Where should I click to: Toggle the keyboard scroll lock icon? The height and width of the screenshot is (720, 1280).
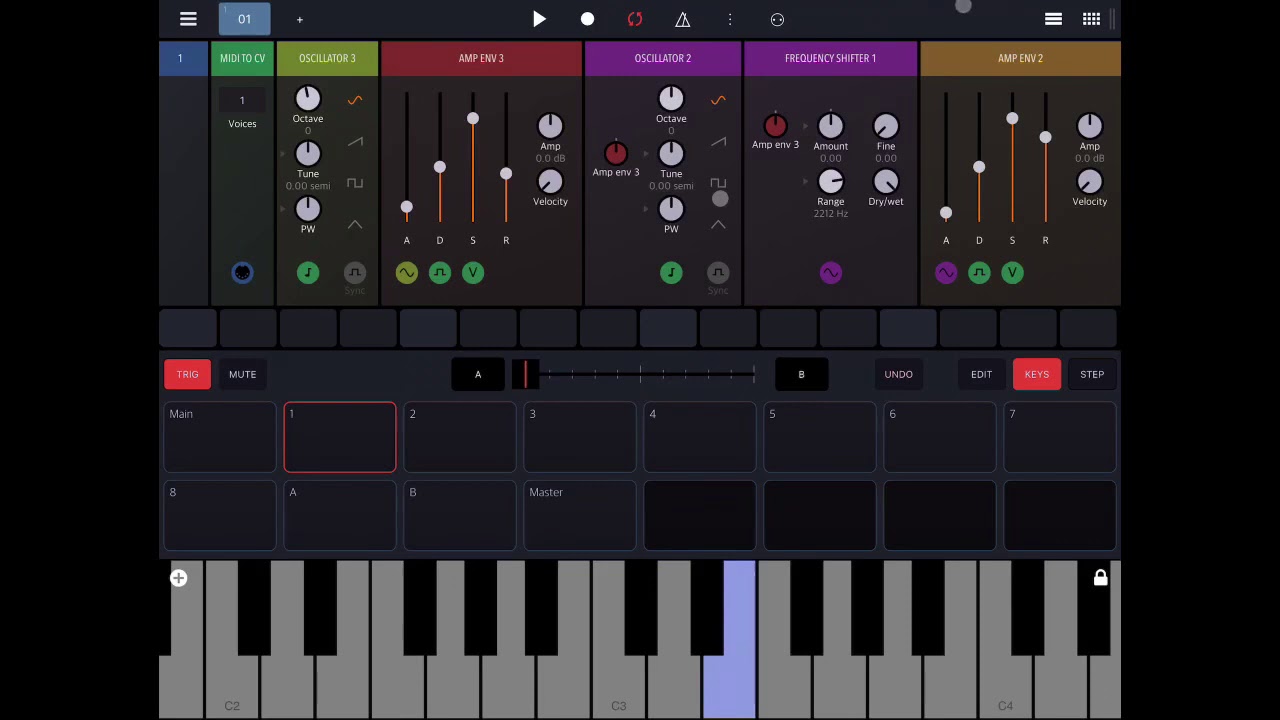click(1100, 578)
